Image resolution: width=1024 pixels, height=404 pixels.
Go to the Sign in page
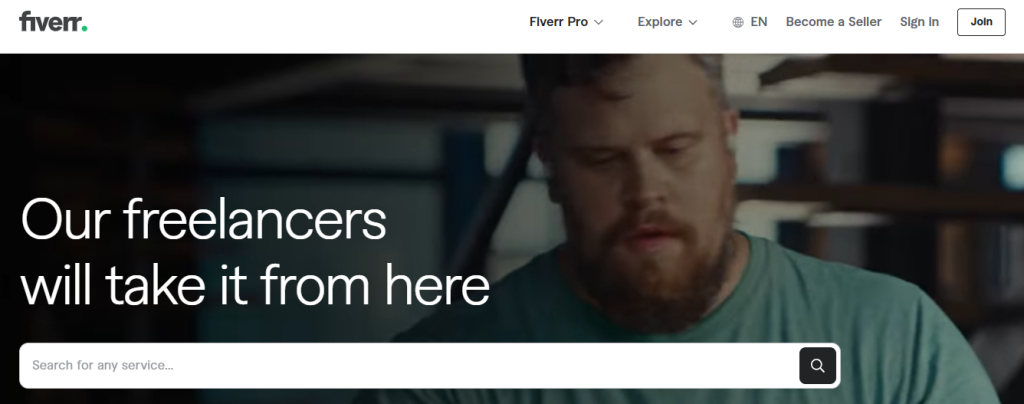(x=919, y=22)
